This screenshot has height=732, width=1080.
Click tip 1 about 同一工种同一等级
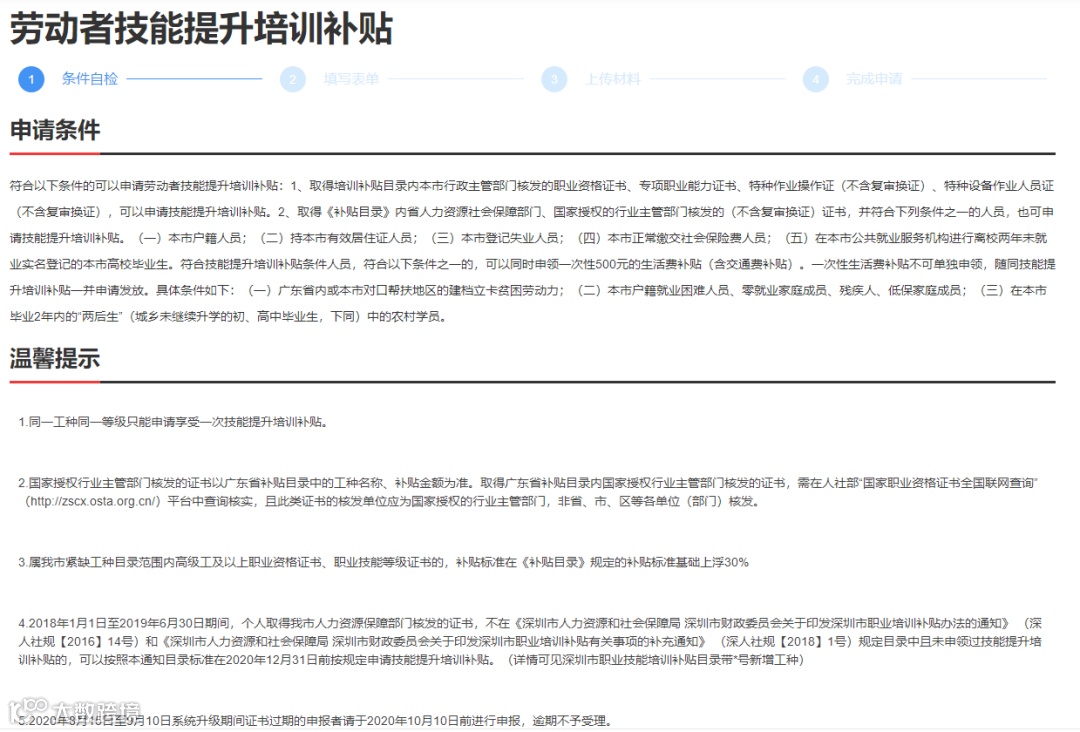[173, 422]
